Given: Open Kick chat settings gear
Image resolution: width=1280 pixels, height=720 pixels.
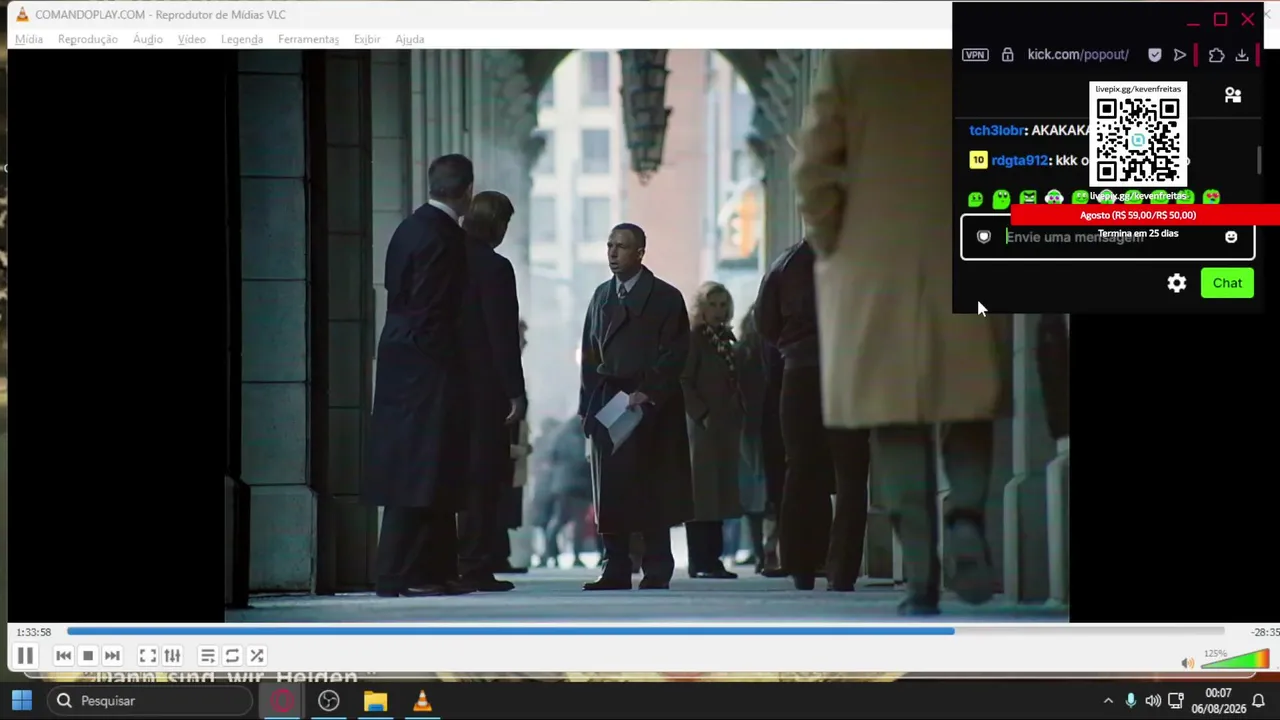Looking at the screenshot, I should pos(1177,283).
